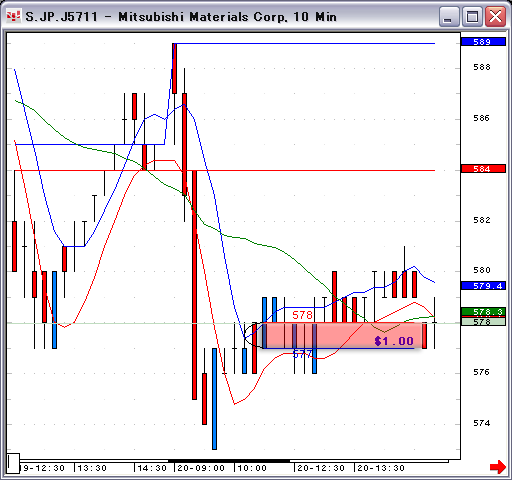Click the red scroll-forward arrow at bottom right
This screenshot has width=512, height=480.
497,466
